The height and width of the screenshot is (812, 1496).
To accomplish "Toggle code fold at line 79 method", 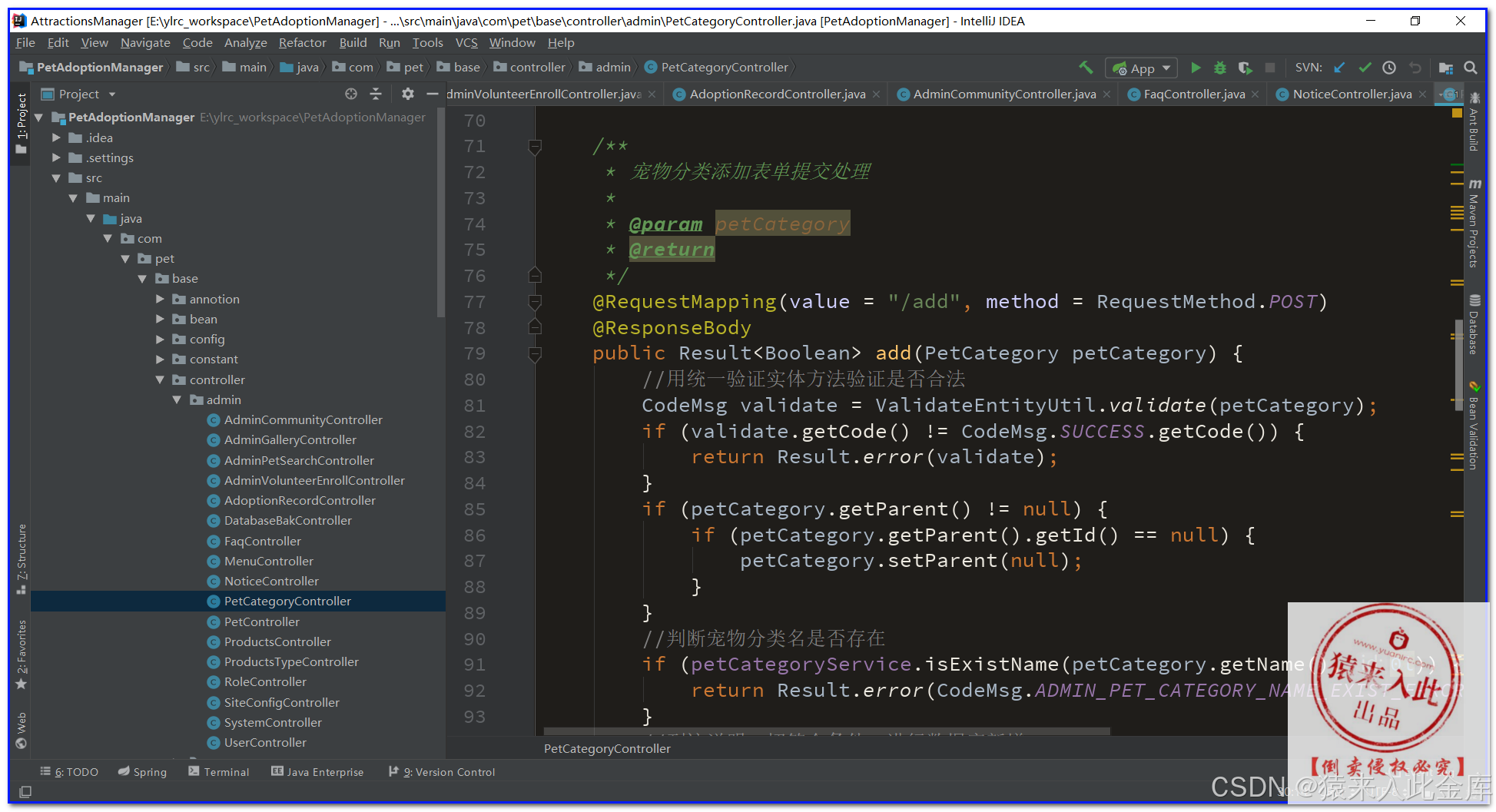I will 536,353.
